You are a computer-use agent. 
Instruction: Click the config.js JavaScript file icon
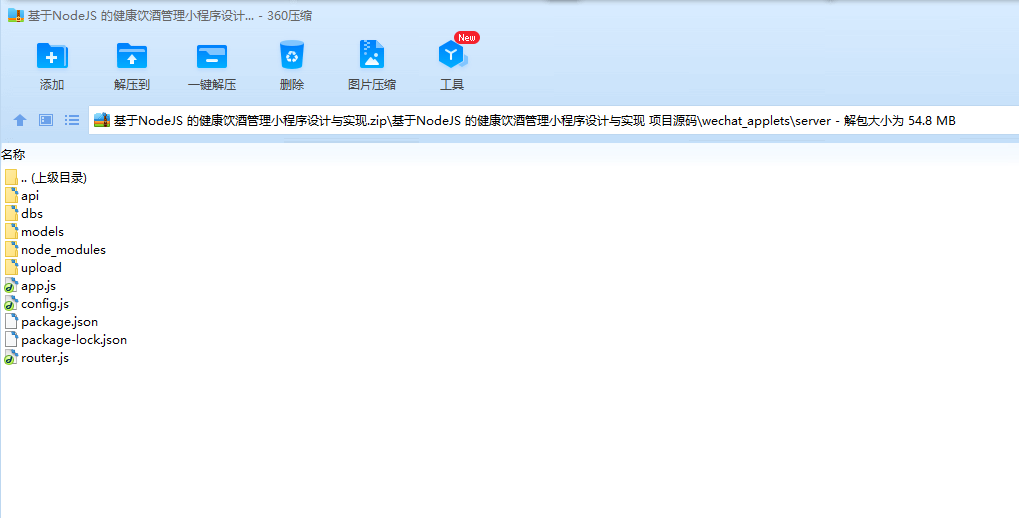pos(11,304)
